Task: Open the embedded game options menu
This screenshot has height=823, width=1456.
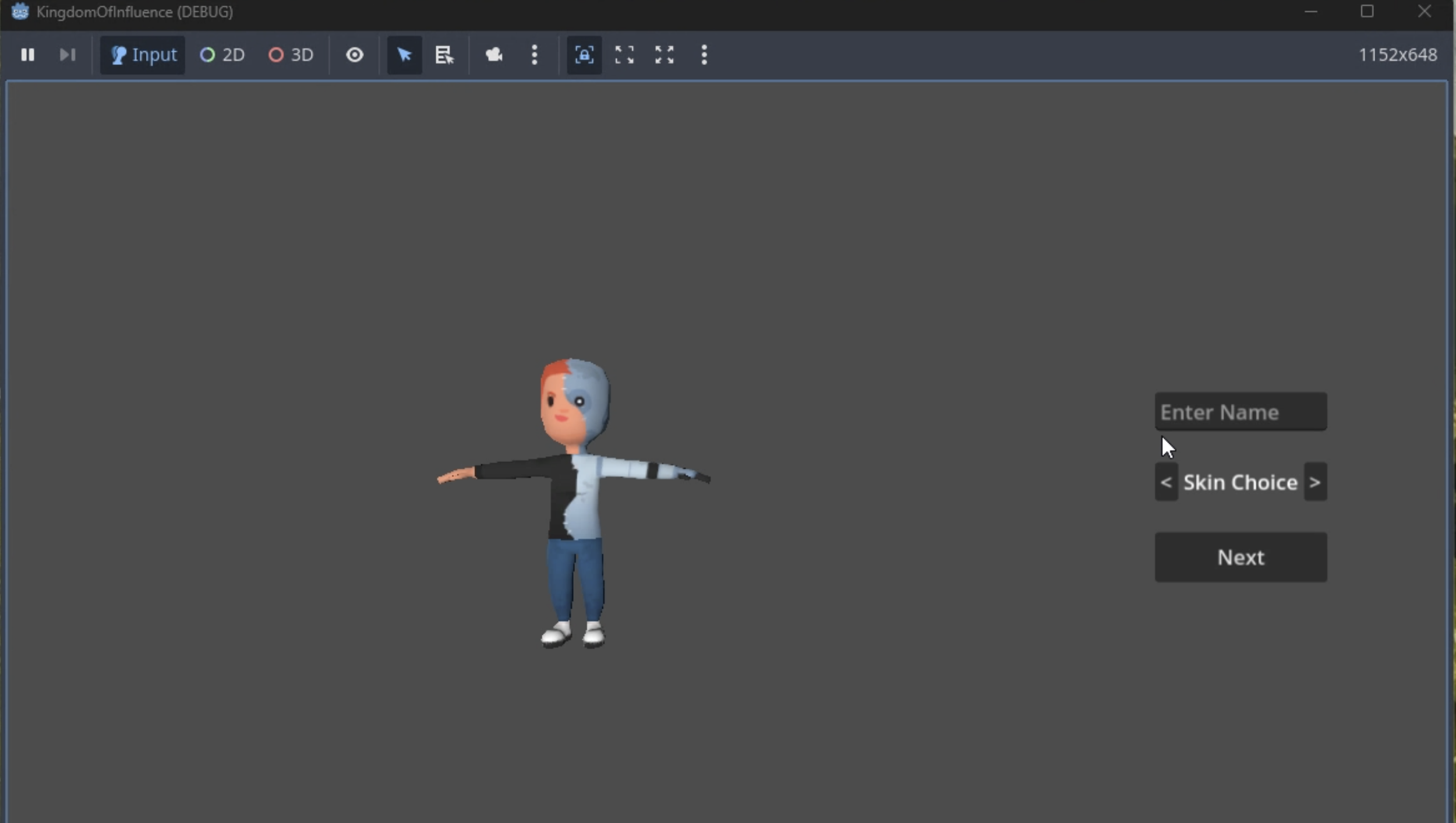Action: (703, 54)
